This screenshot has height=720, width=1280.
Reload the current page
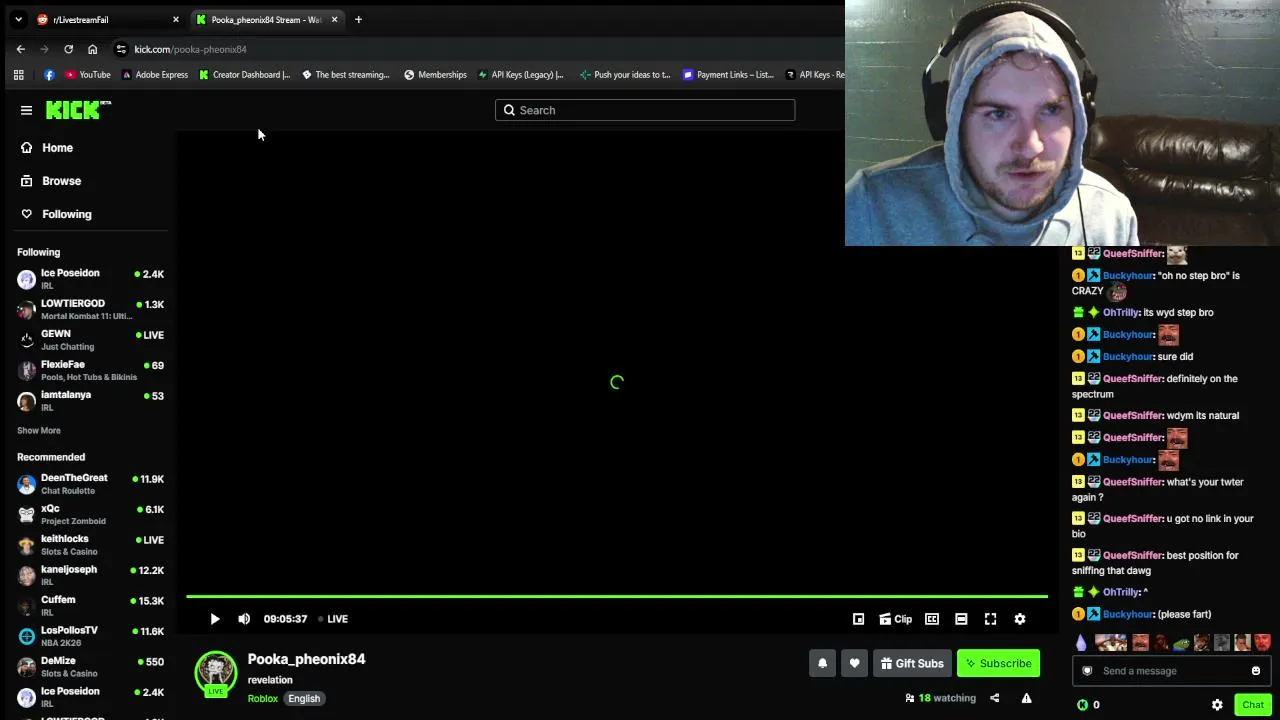(68, 49)
